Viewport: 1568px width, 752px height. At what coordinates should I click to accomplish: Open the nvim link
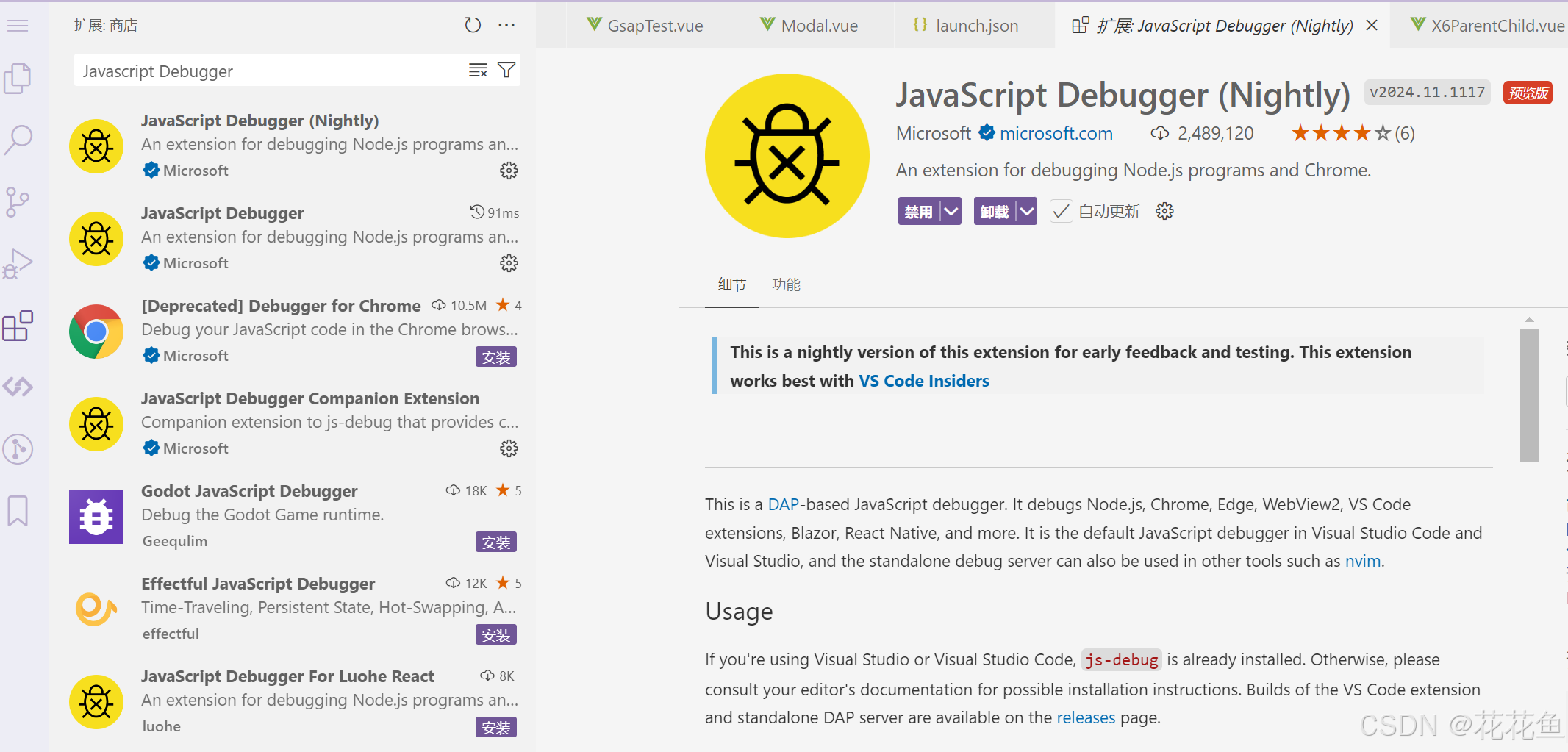(1363, 561)
